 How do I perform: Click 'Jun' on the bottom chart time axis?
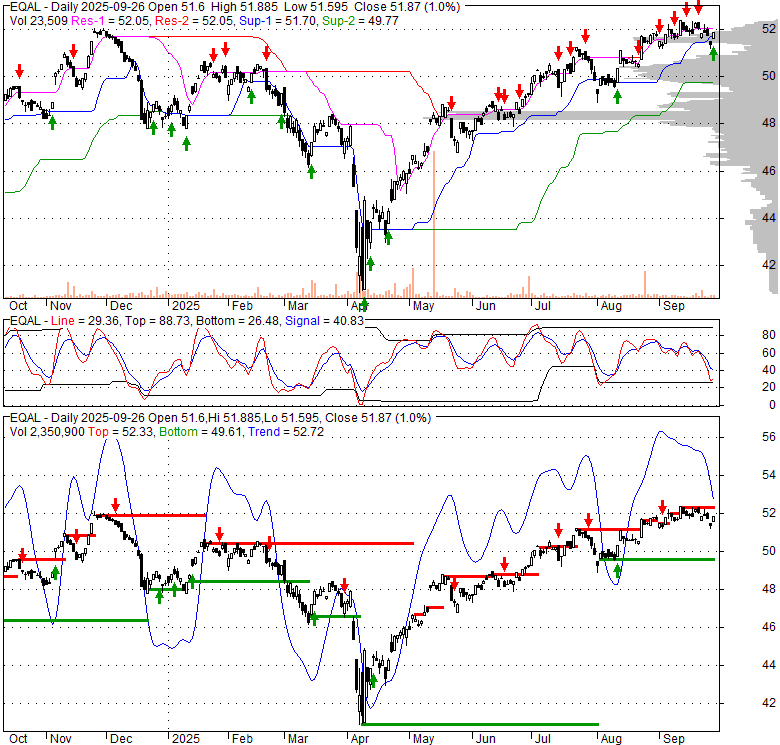tap(486, 739)
